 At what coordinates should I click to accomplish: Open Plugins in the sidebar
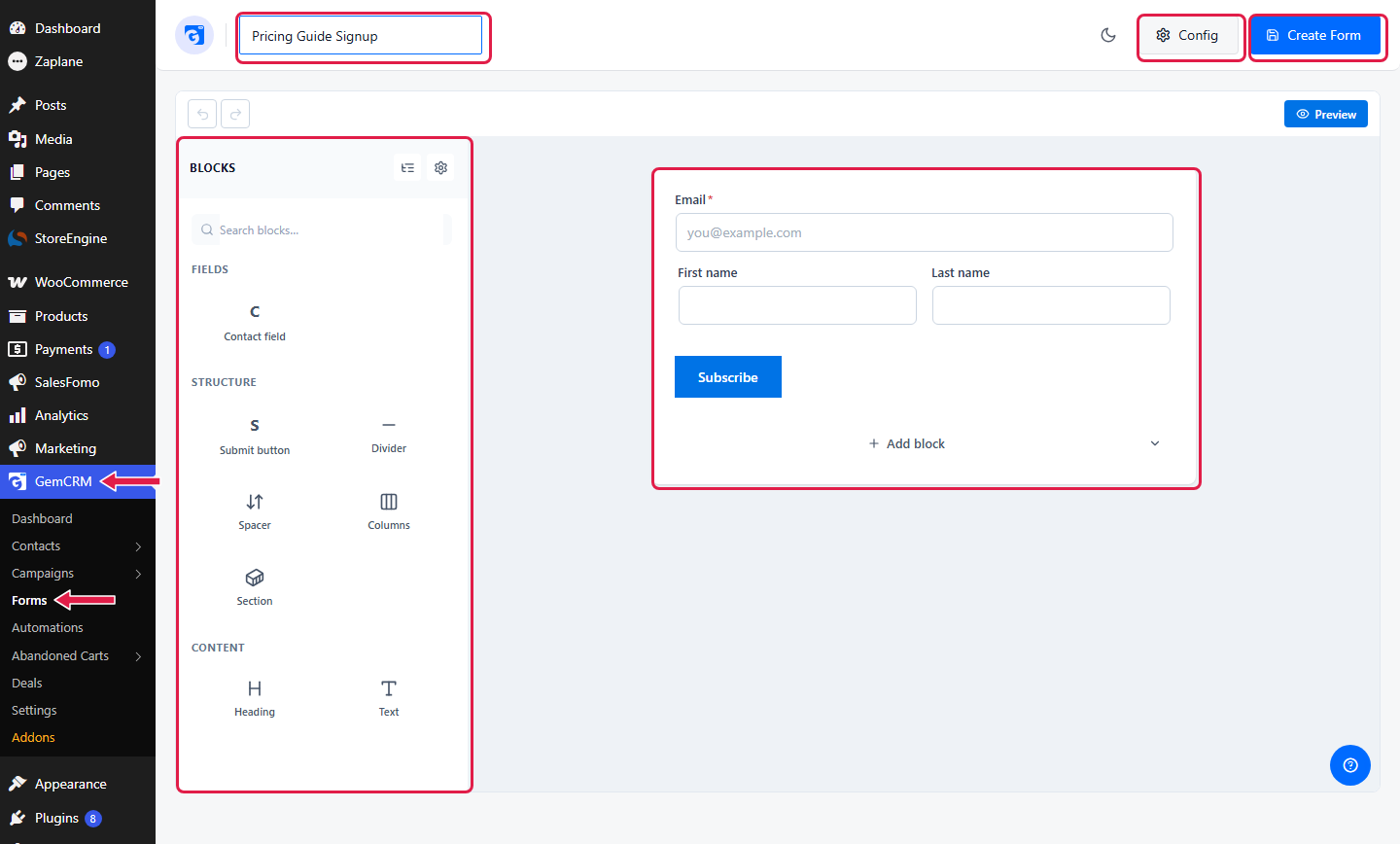(x=78, y=818)
